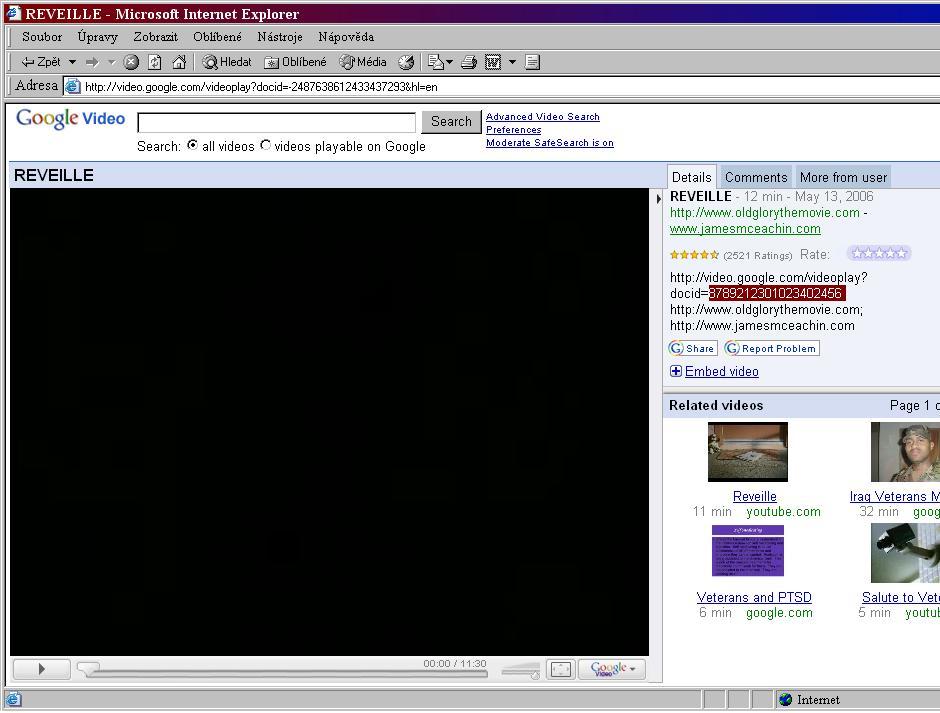
Task: Open the History toolbar icon
Action: [x=406, y=62]
